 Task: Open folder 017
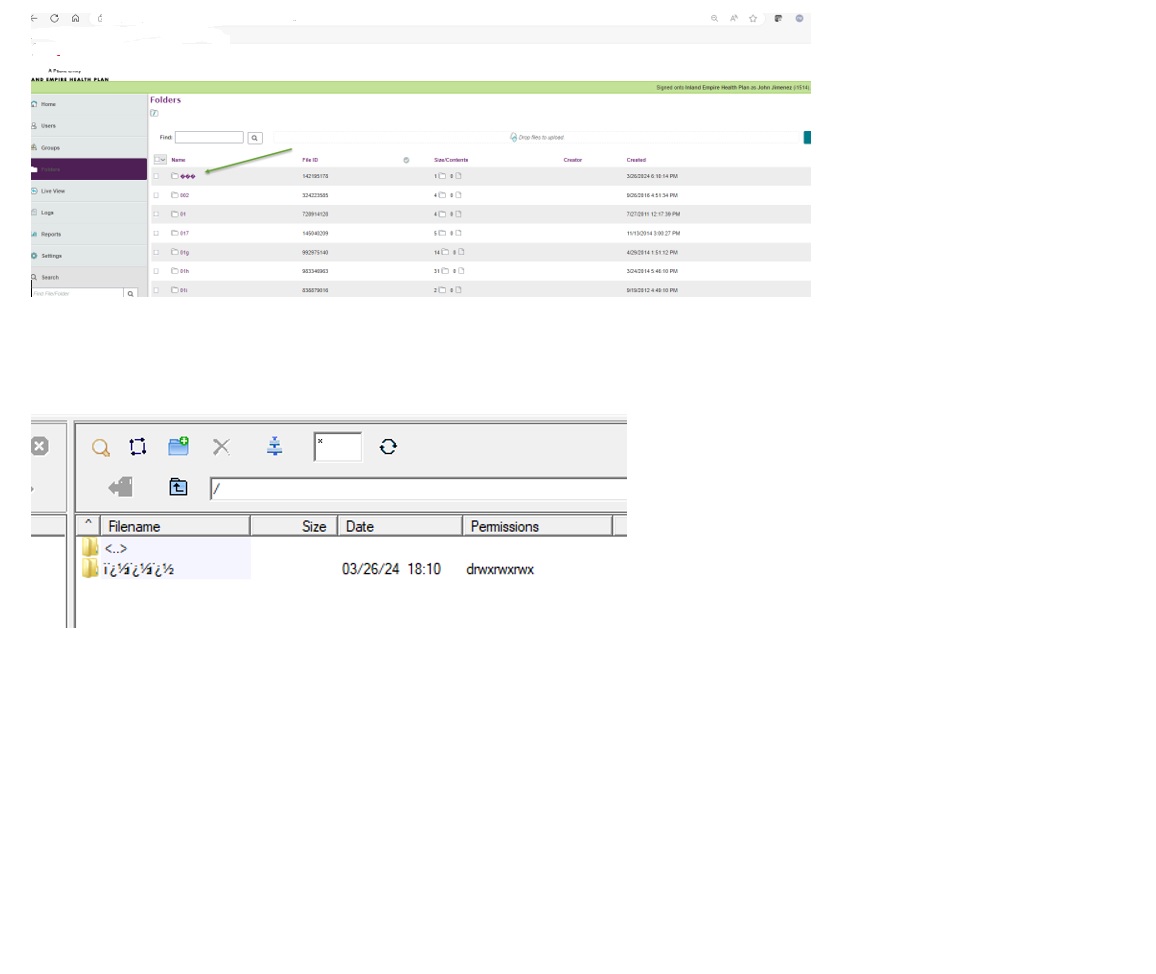coord(184,233)
